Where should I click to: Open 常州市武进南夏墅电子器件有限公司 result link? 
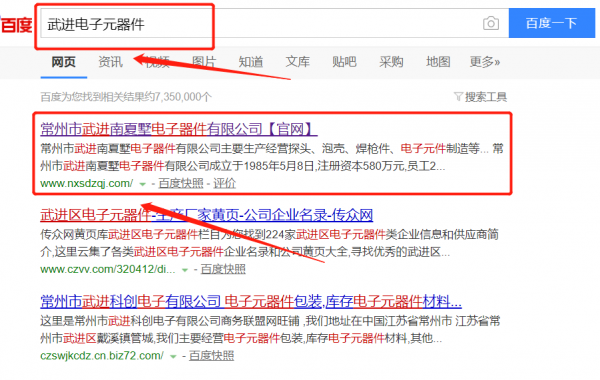click(x=179, y=129)
